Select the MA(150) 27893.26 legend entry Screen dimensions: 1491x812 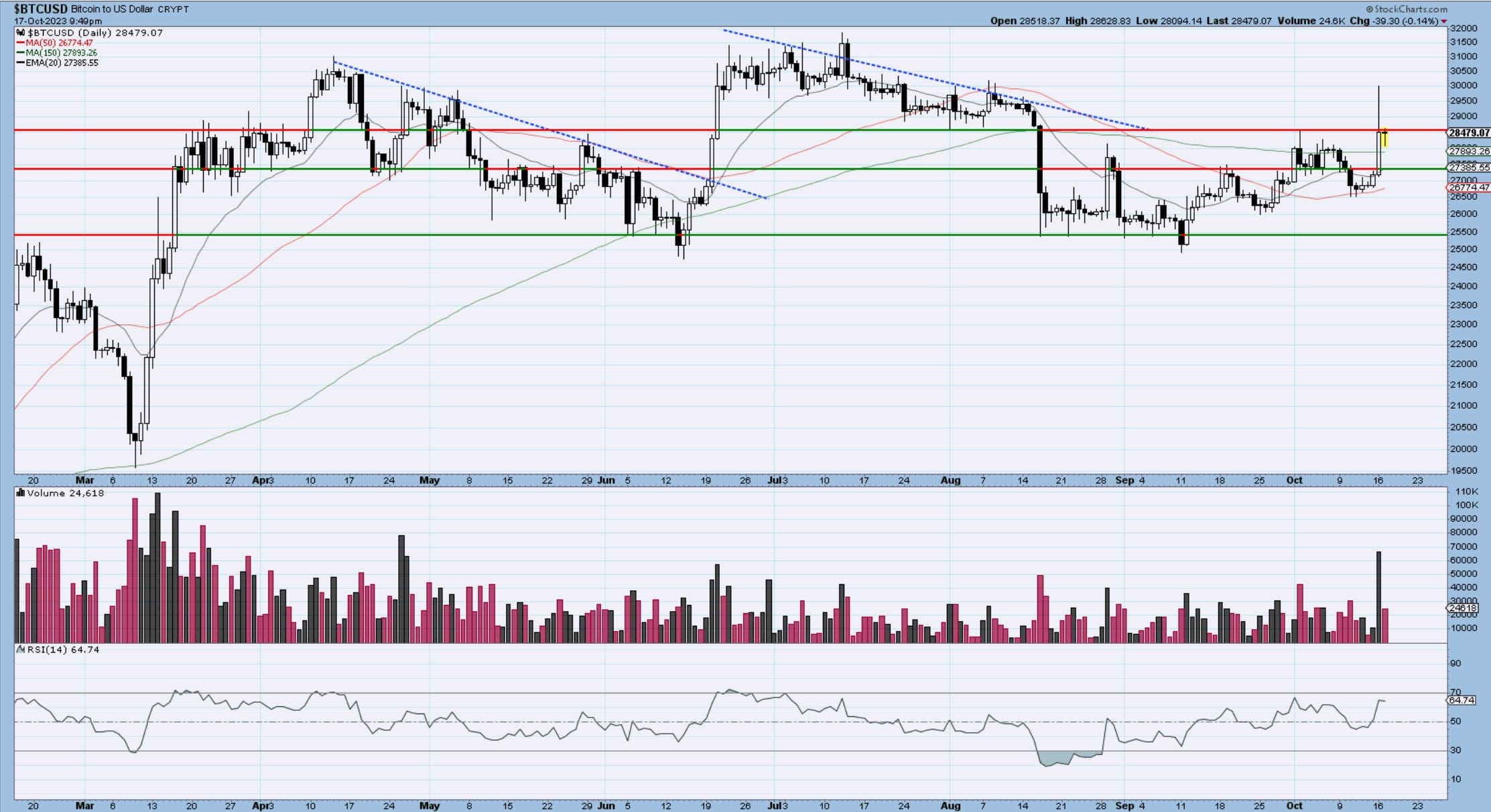[x=62, y=53]
